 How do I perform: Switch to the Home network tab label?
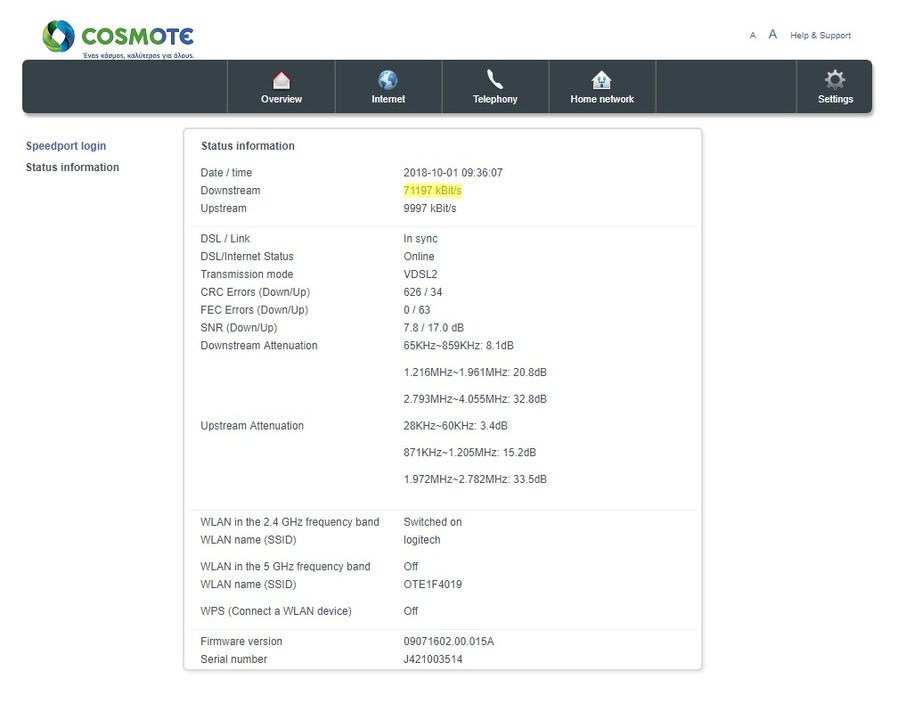(x=602, y=99)
